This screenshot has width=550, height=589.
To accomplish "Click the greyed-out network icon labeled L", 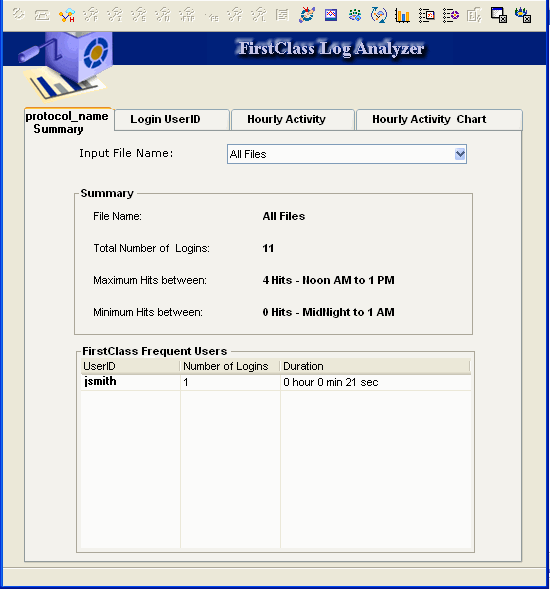I will coord(258,15).
